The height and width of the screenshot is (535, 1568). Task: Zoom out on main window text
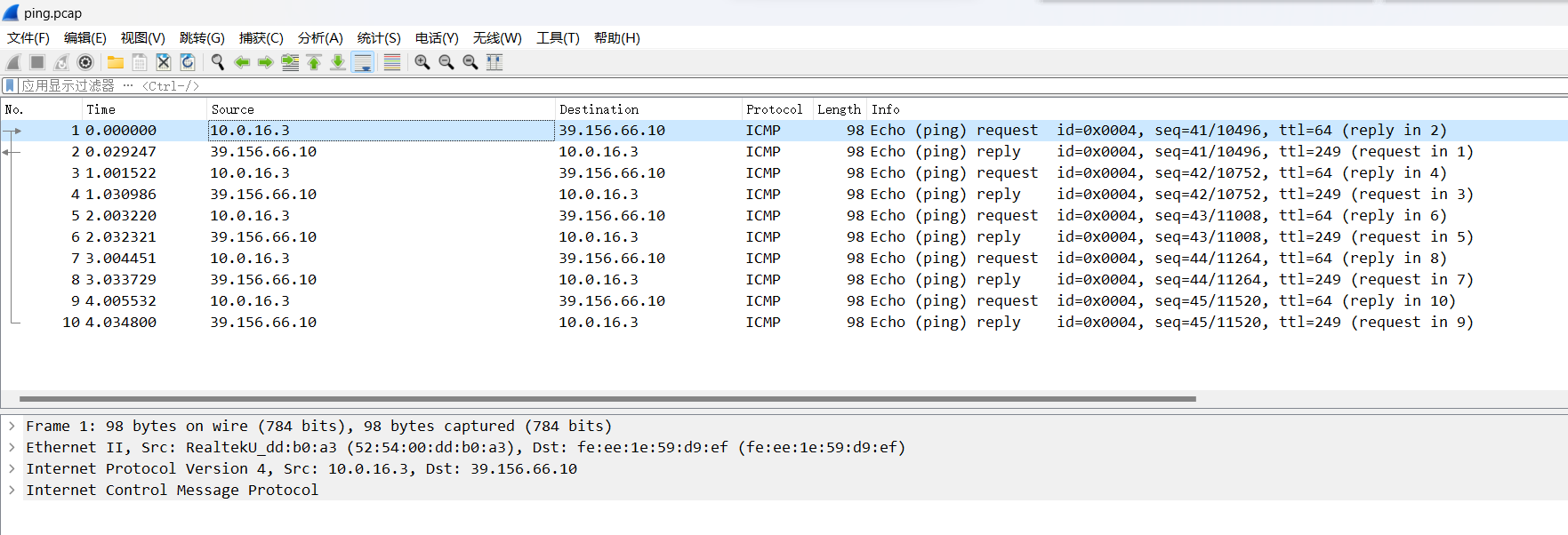click(446, 62)
